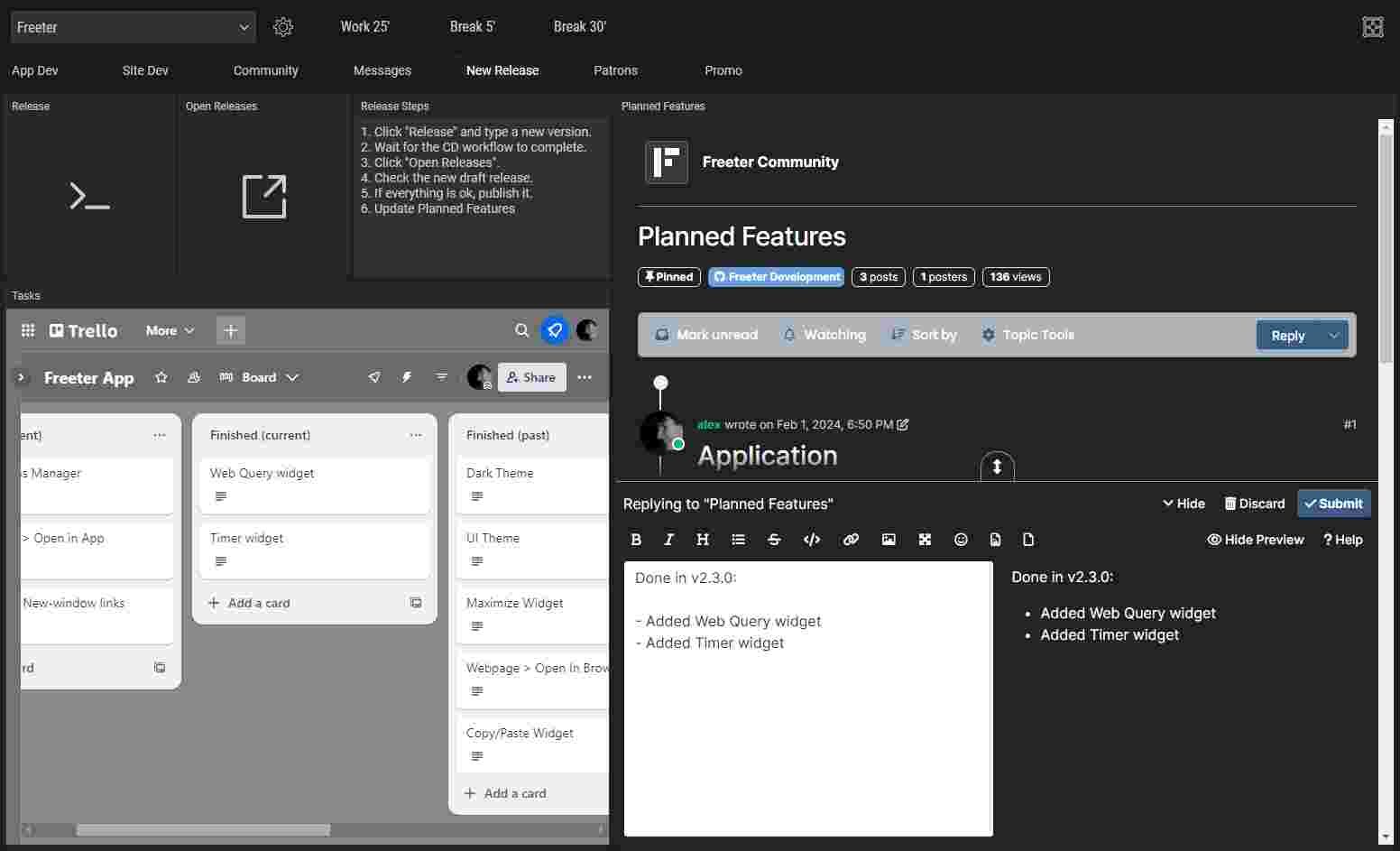Insert link in reply editor

(x=851, y=540)
